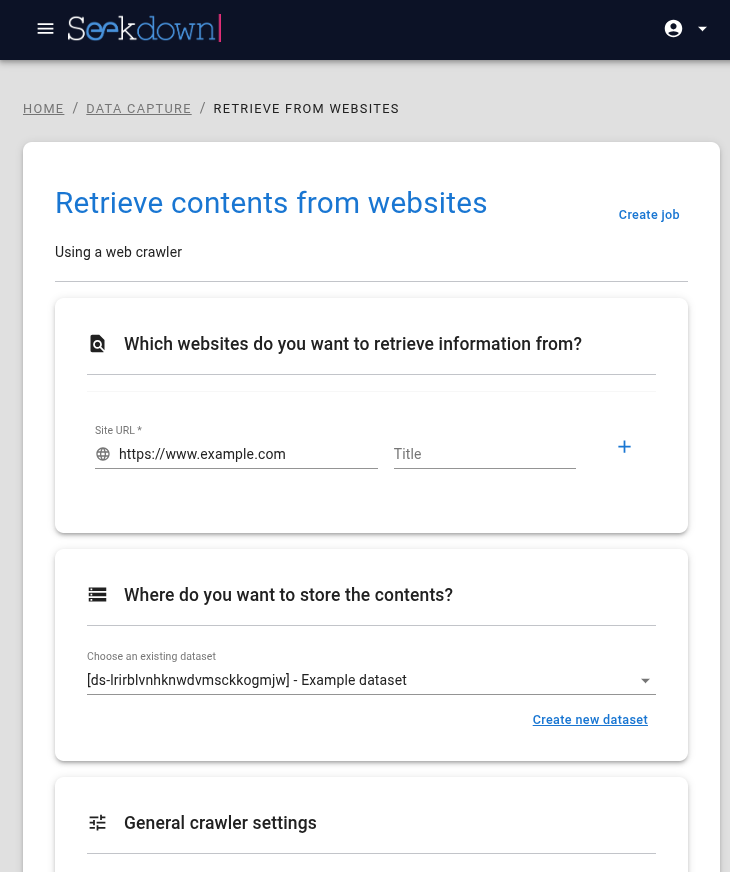Click the Where do you want to store heading
This screenshot has height=872, width=730.
289,594
